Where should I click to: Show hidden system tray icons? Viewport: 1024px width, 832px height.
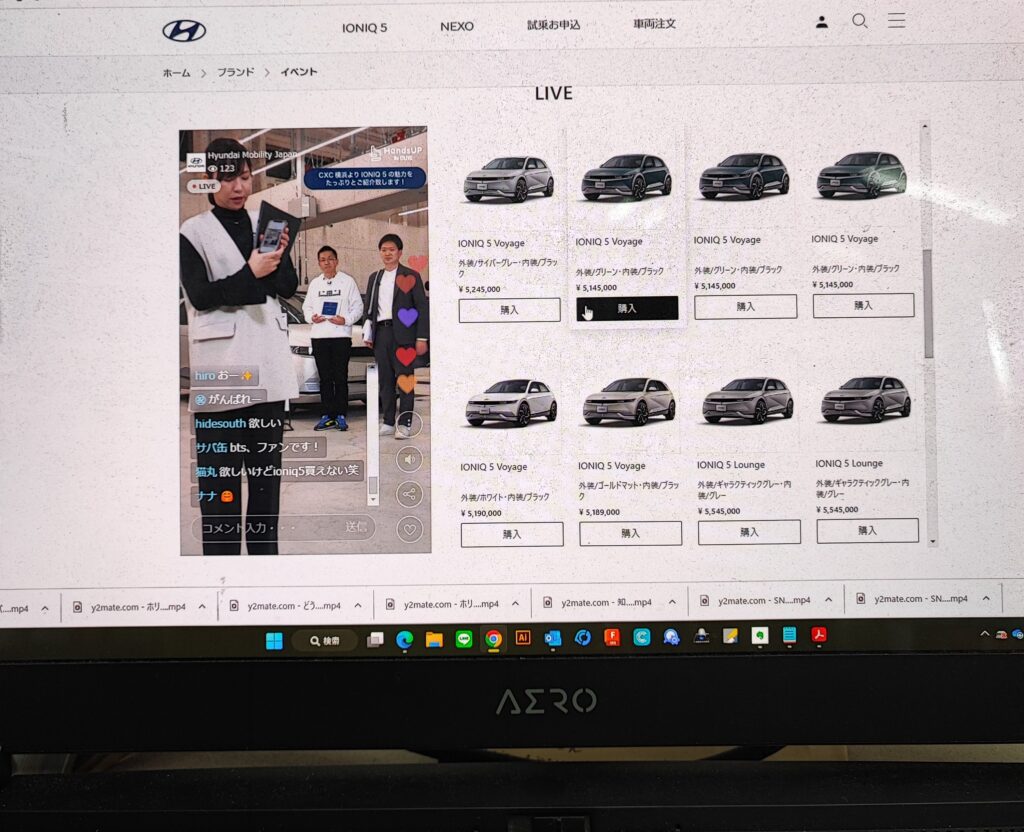tap(985, 633)
